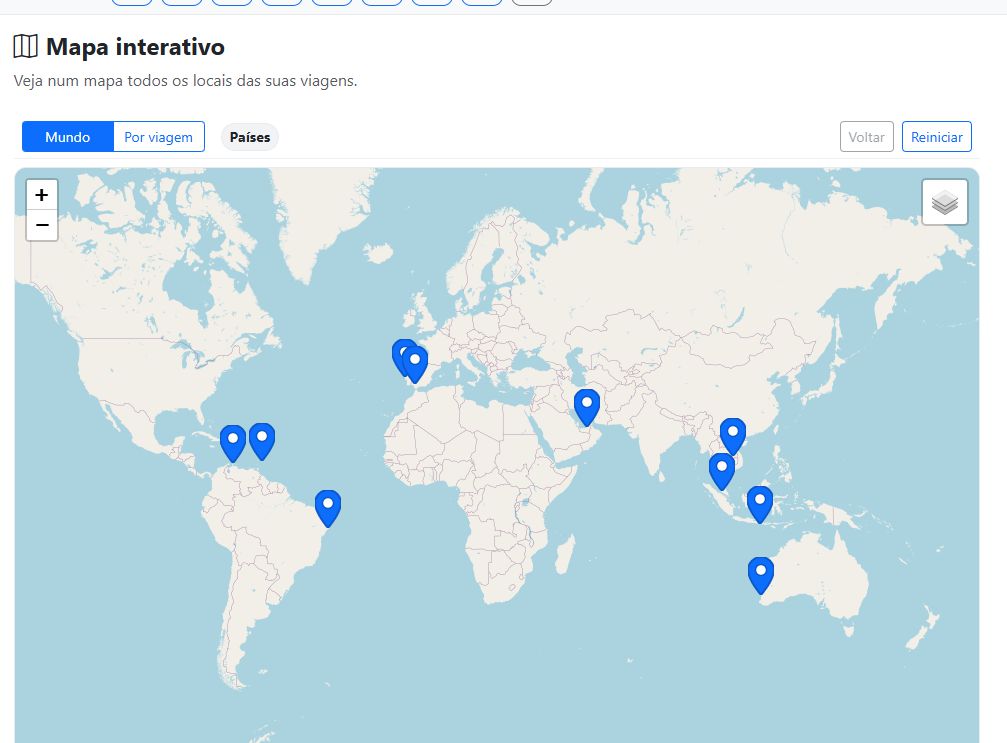1007x743 pixels.
Task: Click the Voltar button
Action: click(x=866, y=137)
